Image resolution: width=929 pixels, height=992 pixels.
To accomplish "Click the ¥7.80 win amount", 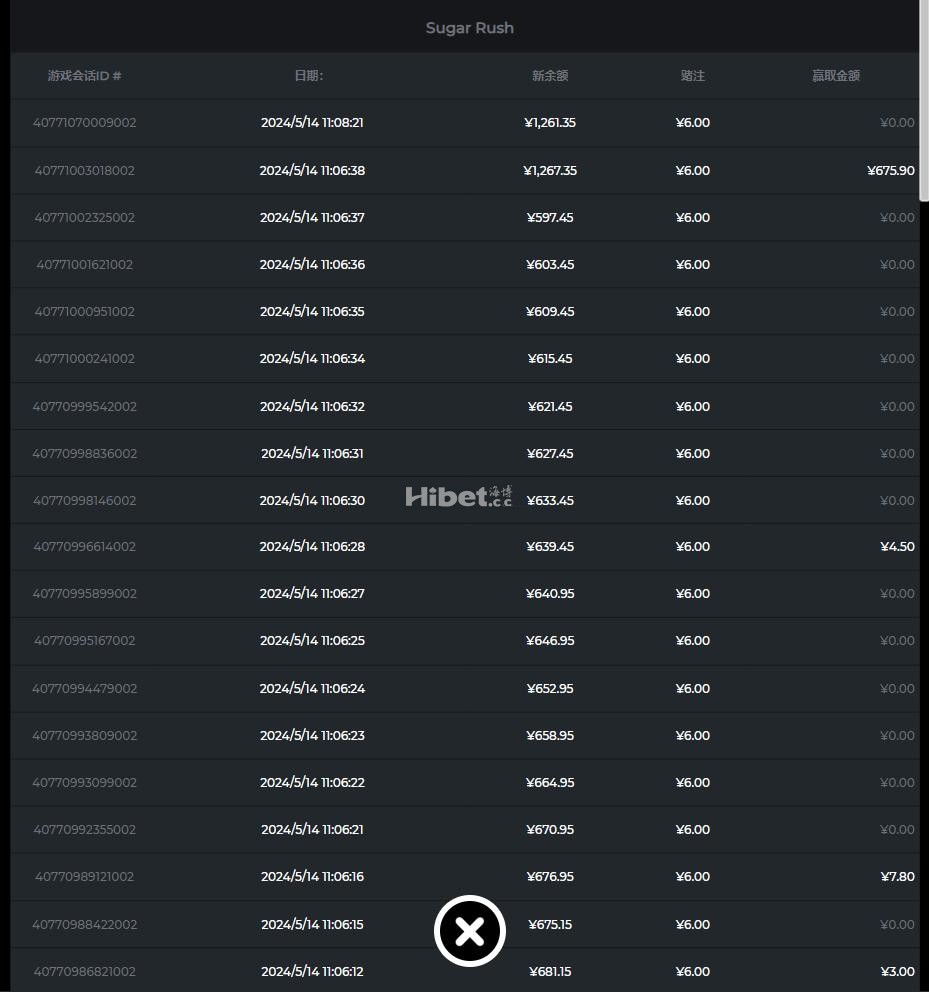I will point(897,877).
